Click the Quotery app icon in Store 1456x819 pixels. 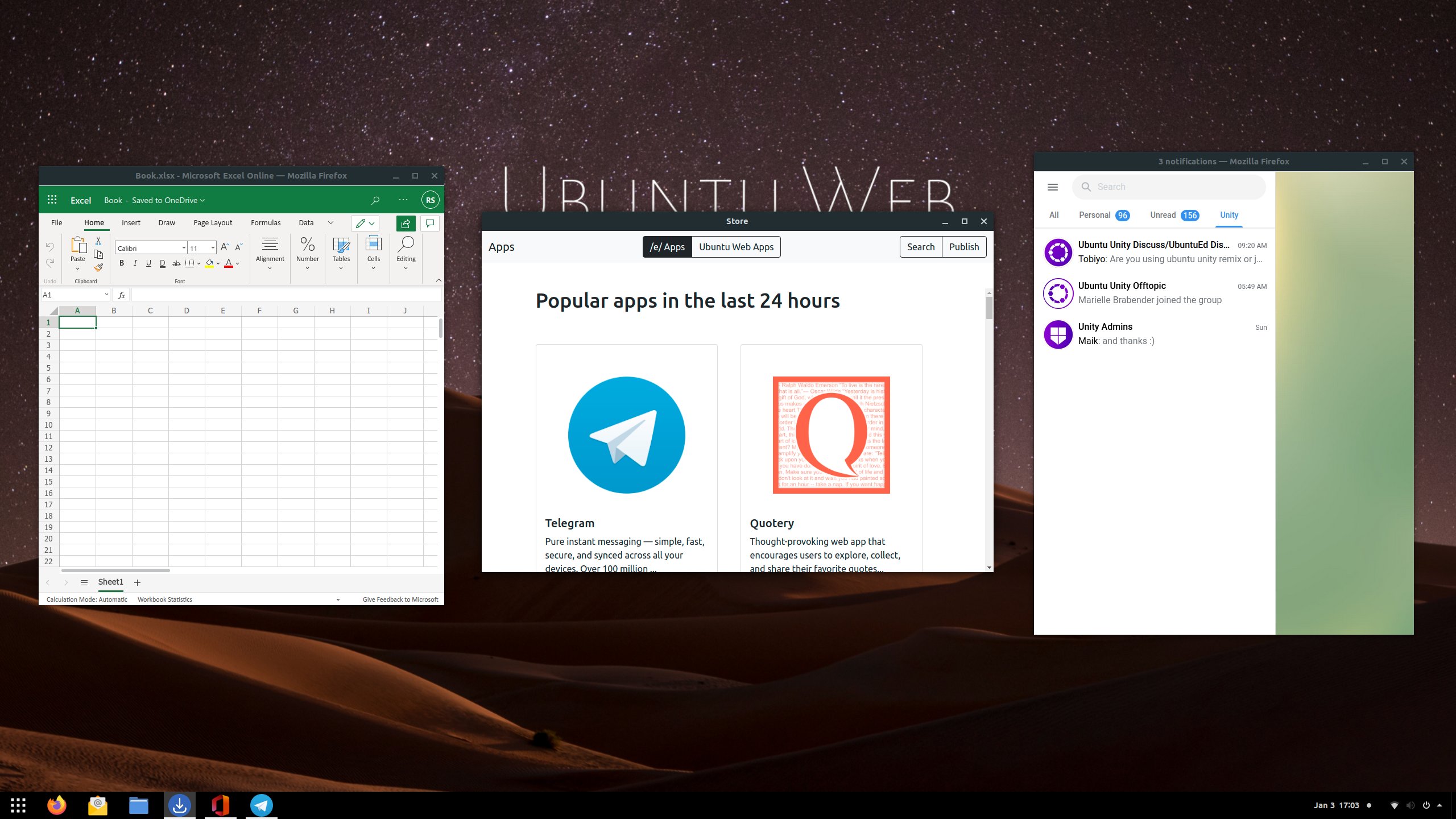point(831,435)
